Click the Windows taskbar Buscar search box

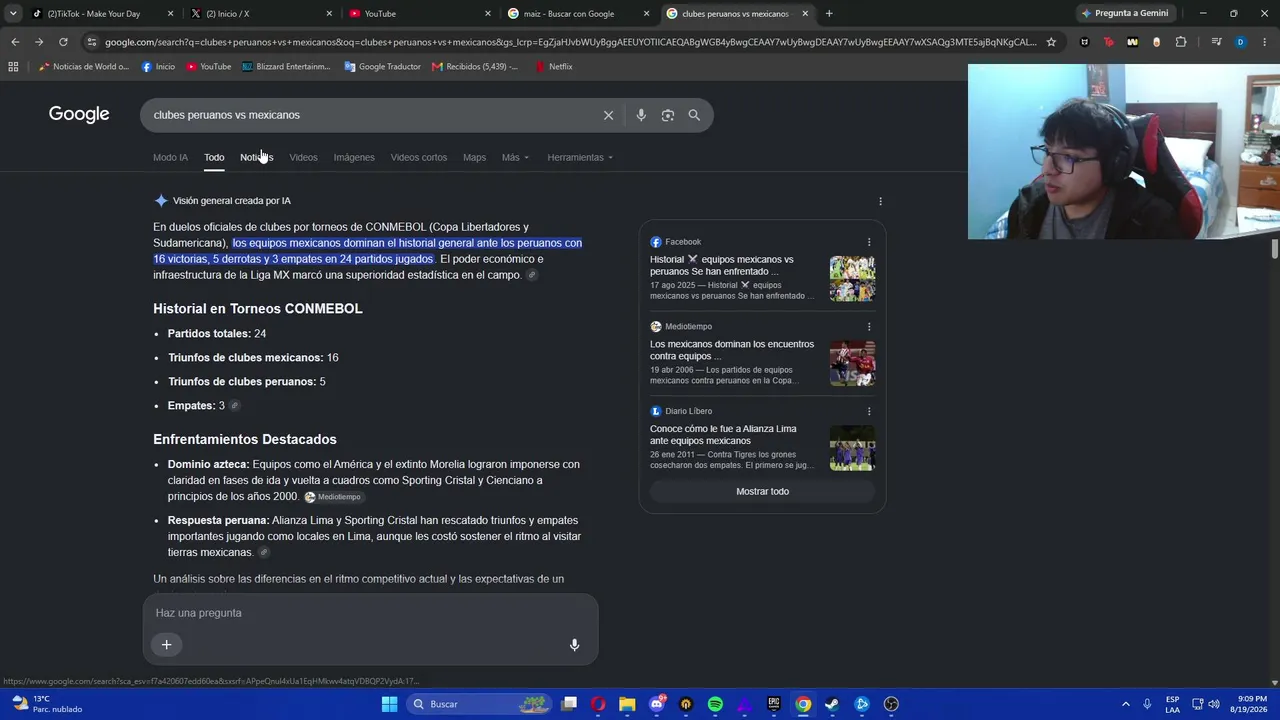[x=478, y=704]
